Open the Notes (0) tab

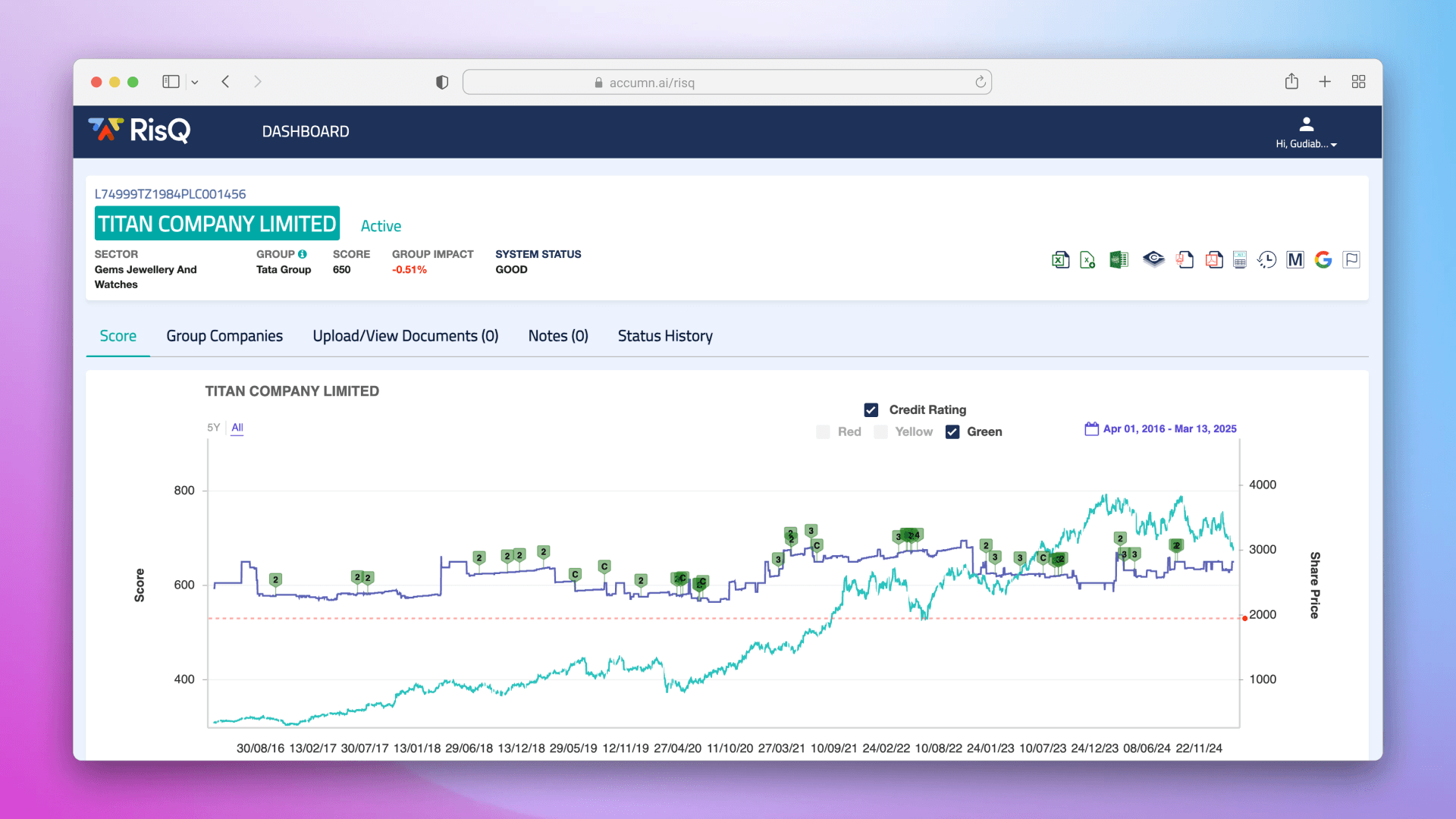pos(558,336)
